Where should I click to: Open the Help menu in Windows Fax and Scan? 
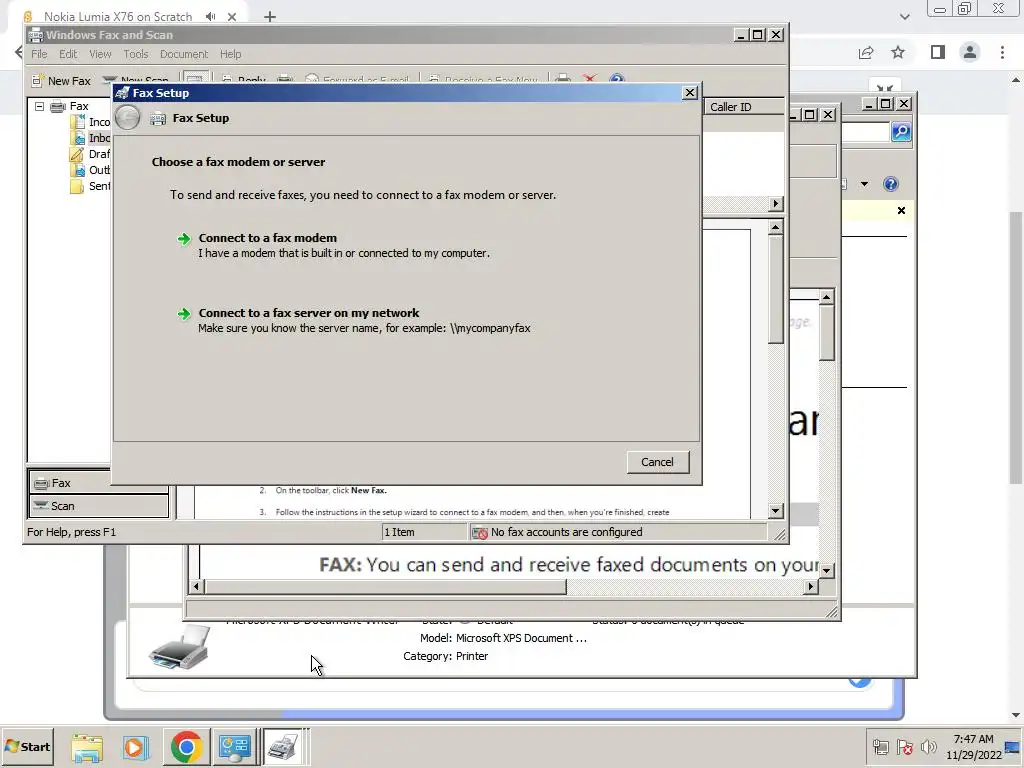pyautogui.click(x=231, y=54)
